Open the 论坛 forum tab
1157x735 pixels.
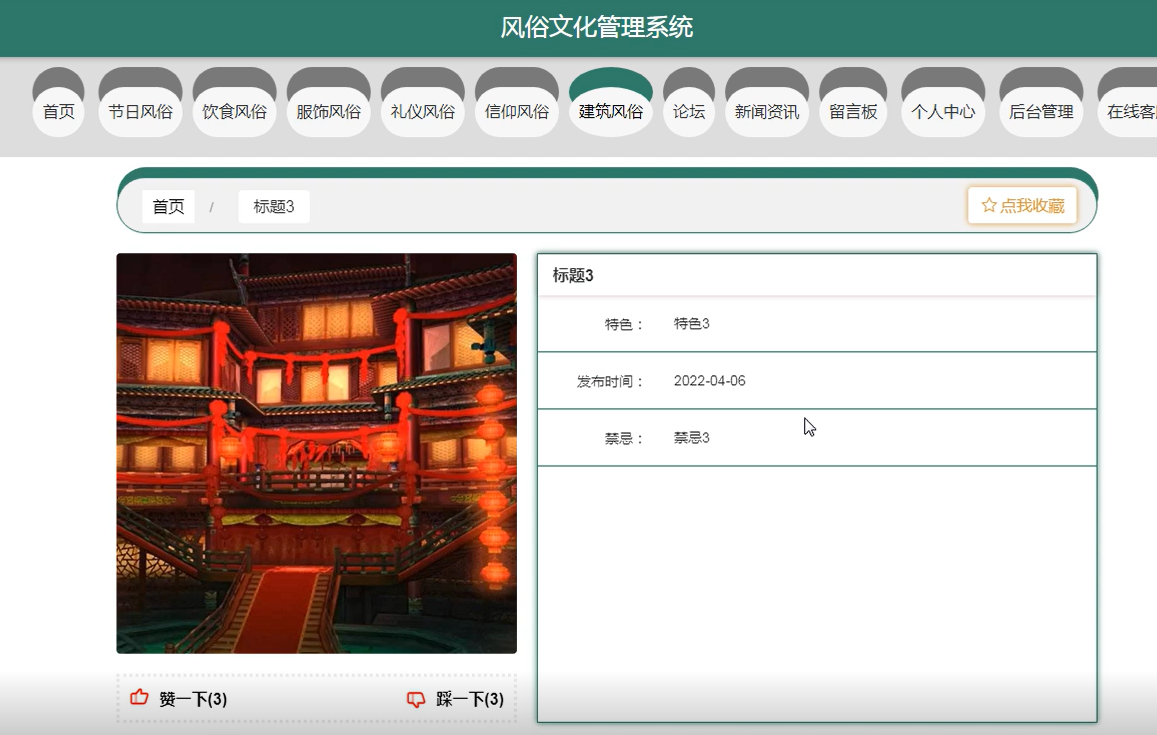[x=689, y=111]
